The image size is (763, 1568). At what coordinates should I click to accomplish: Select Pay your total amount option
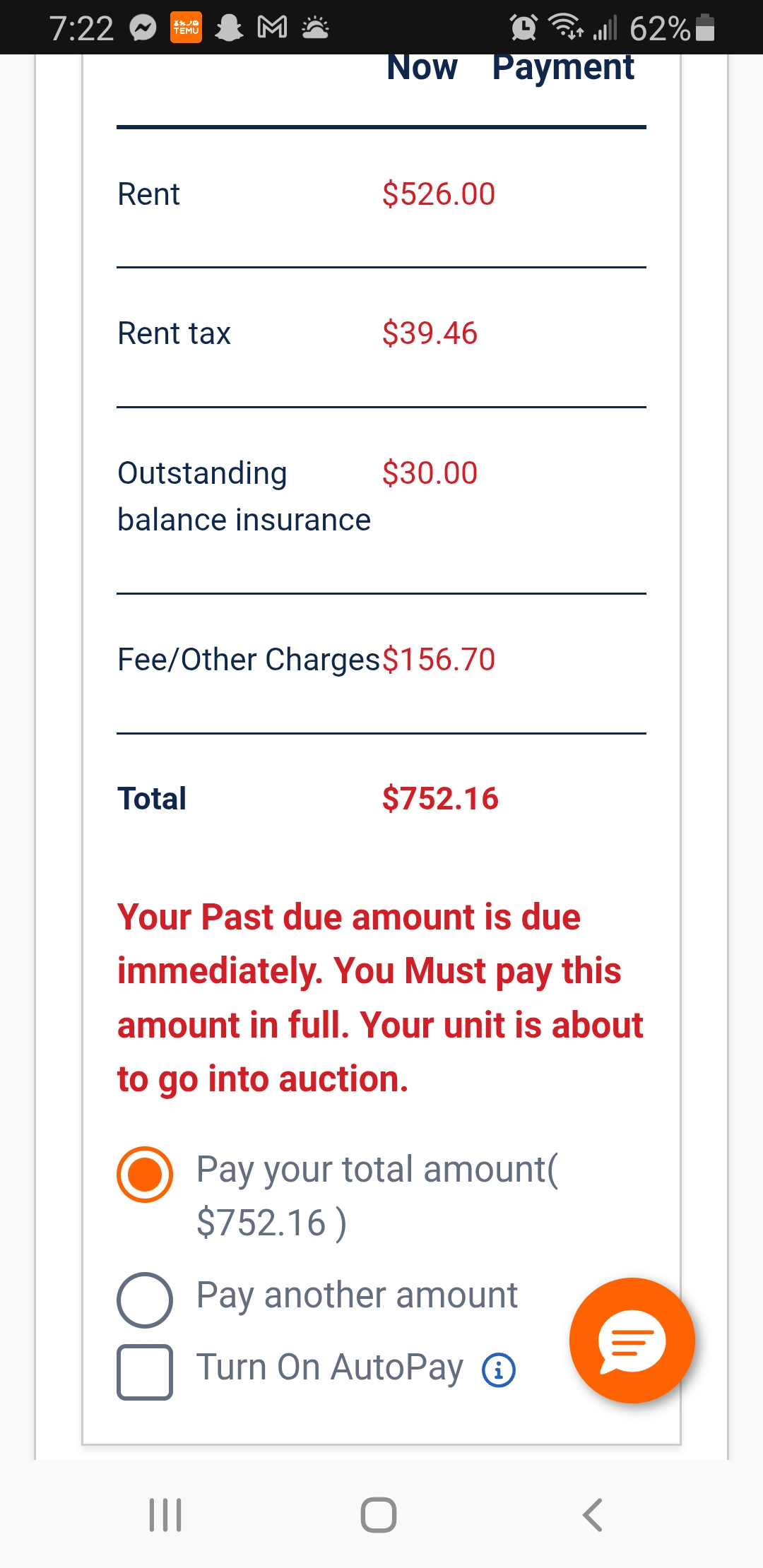coord(145,1174)
